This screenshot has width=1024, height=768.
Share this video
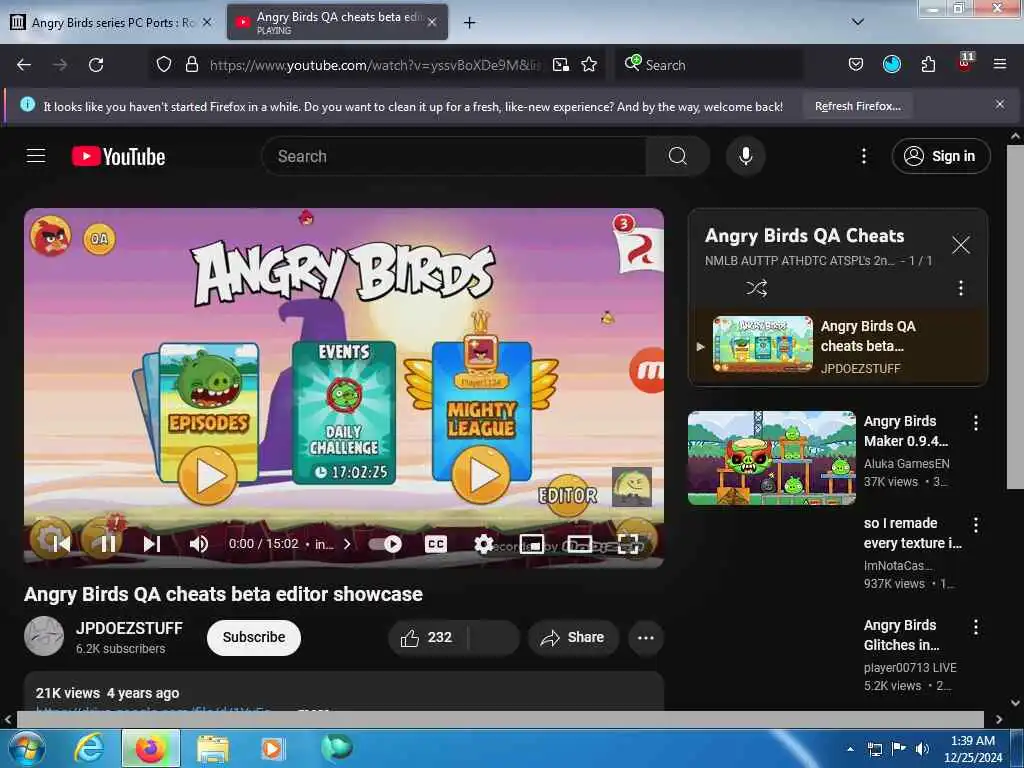[x=573, y=637]
